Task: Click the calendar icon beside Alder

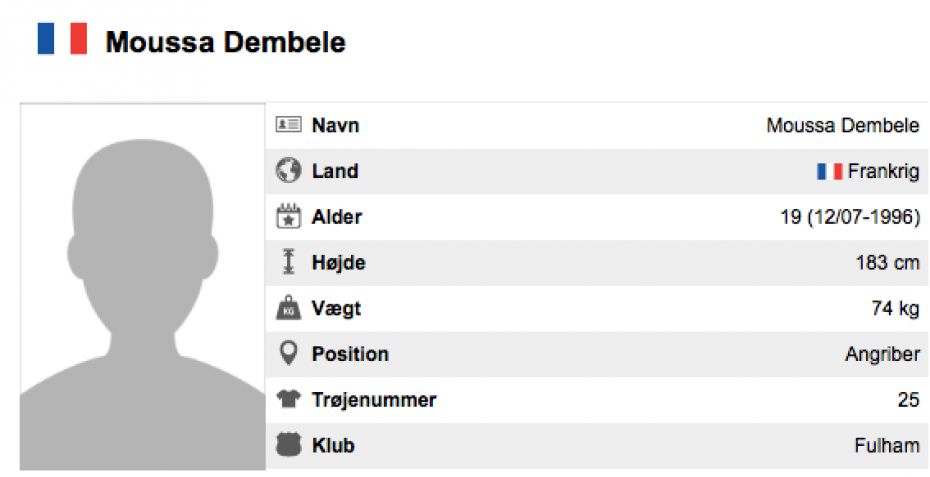Action: (x=289, y=217)
